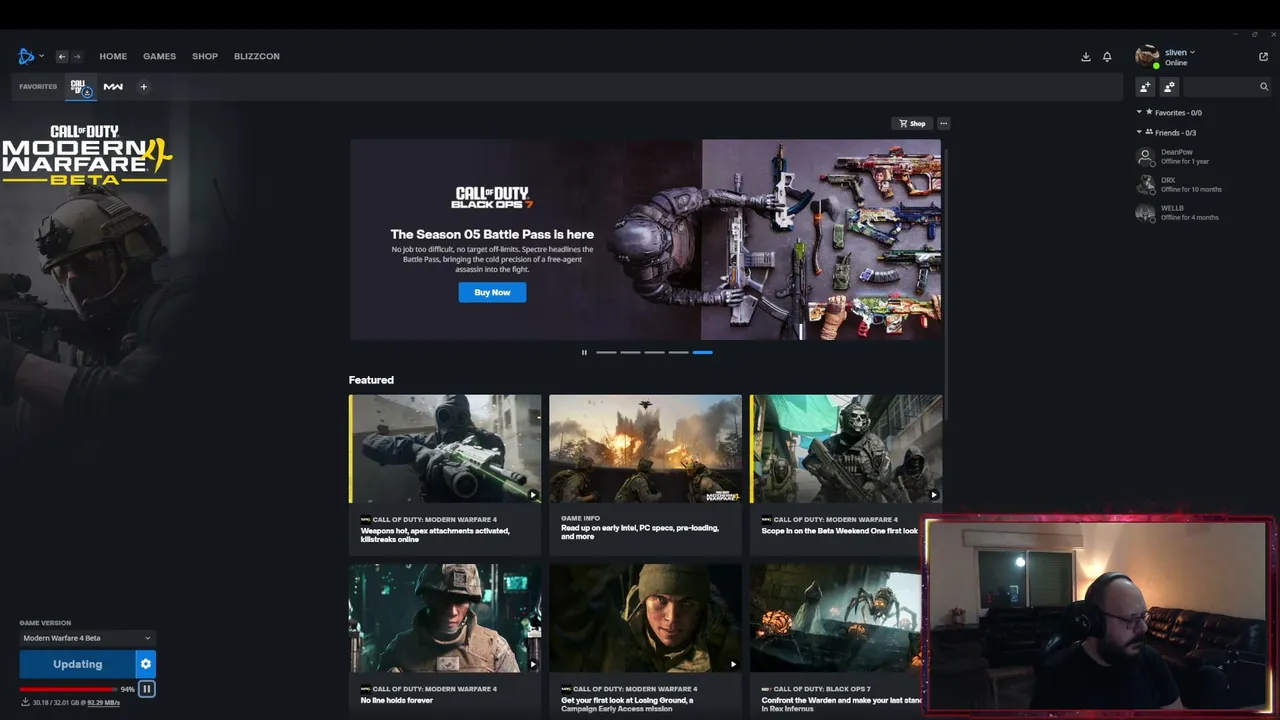Expand the sliven account dropdown

pos(1180,52)
